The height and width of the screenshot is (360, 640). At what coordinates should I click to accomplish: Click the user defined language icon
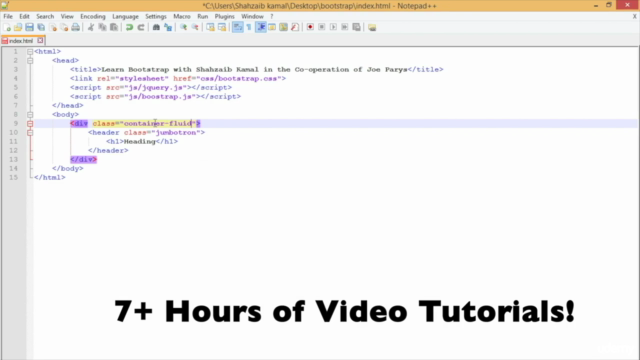tap(272, 27)
